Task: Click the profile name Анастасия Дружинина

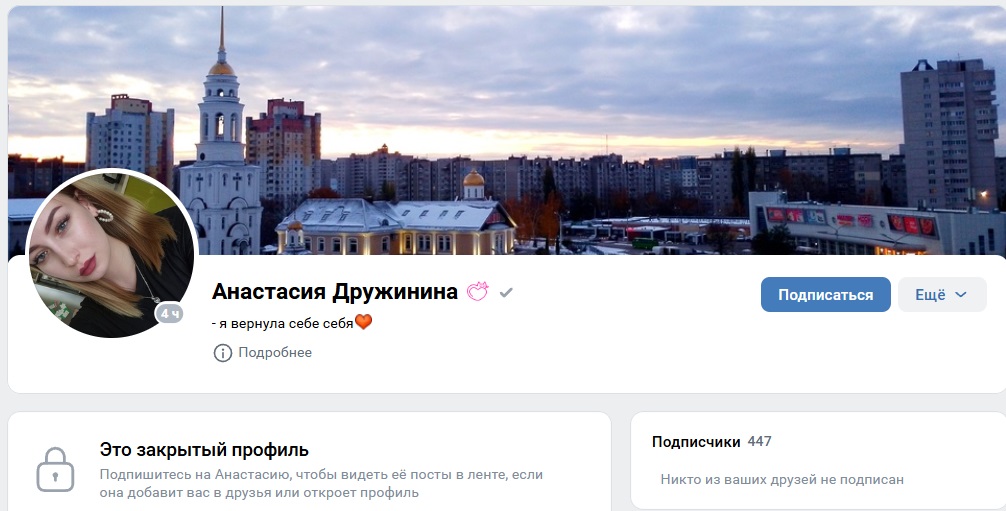Action: pyautogui.click(x=335, y=292)
